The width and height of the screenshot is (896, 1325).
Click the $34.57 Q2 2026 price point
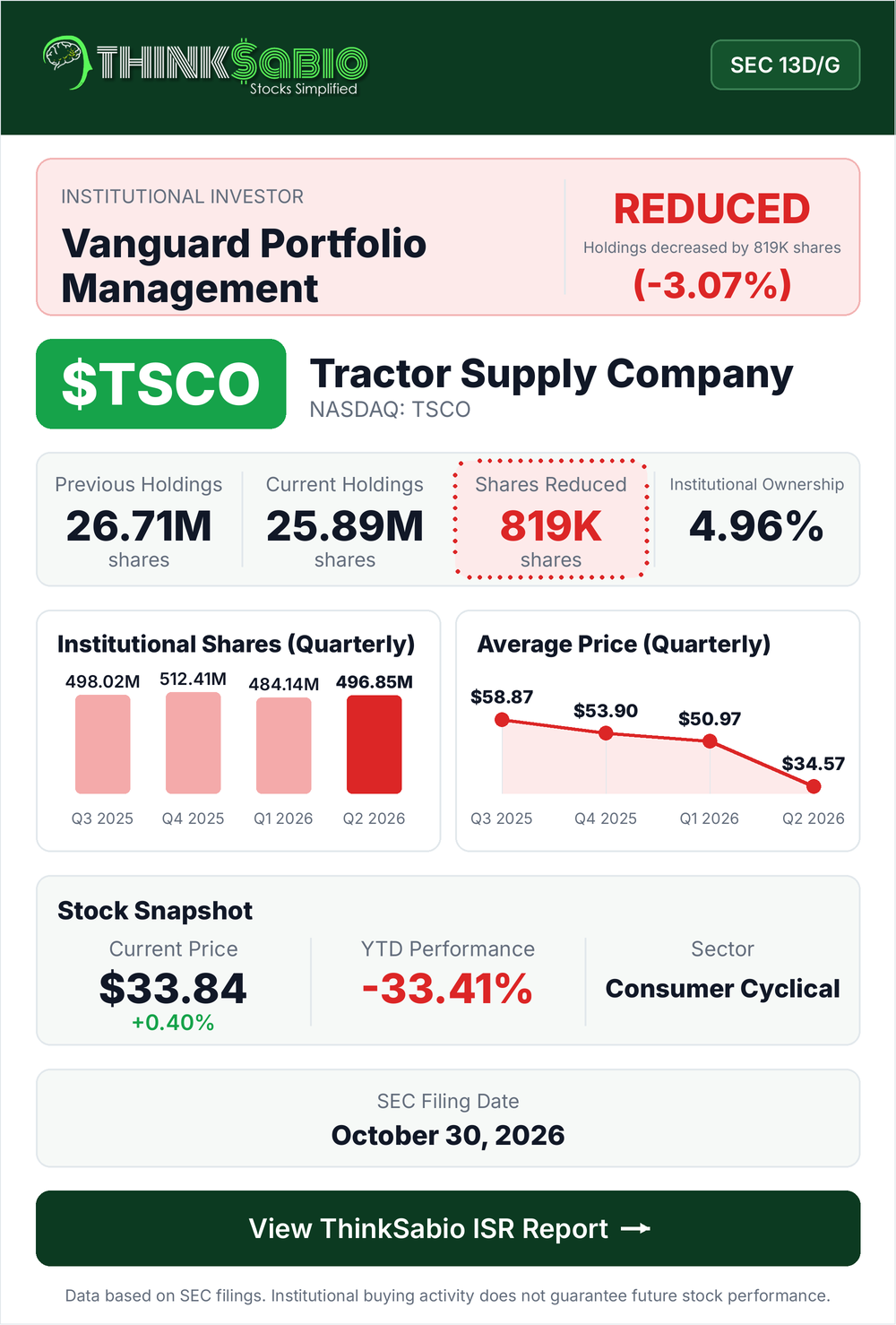(814, 786)
